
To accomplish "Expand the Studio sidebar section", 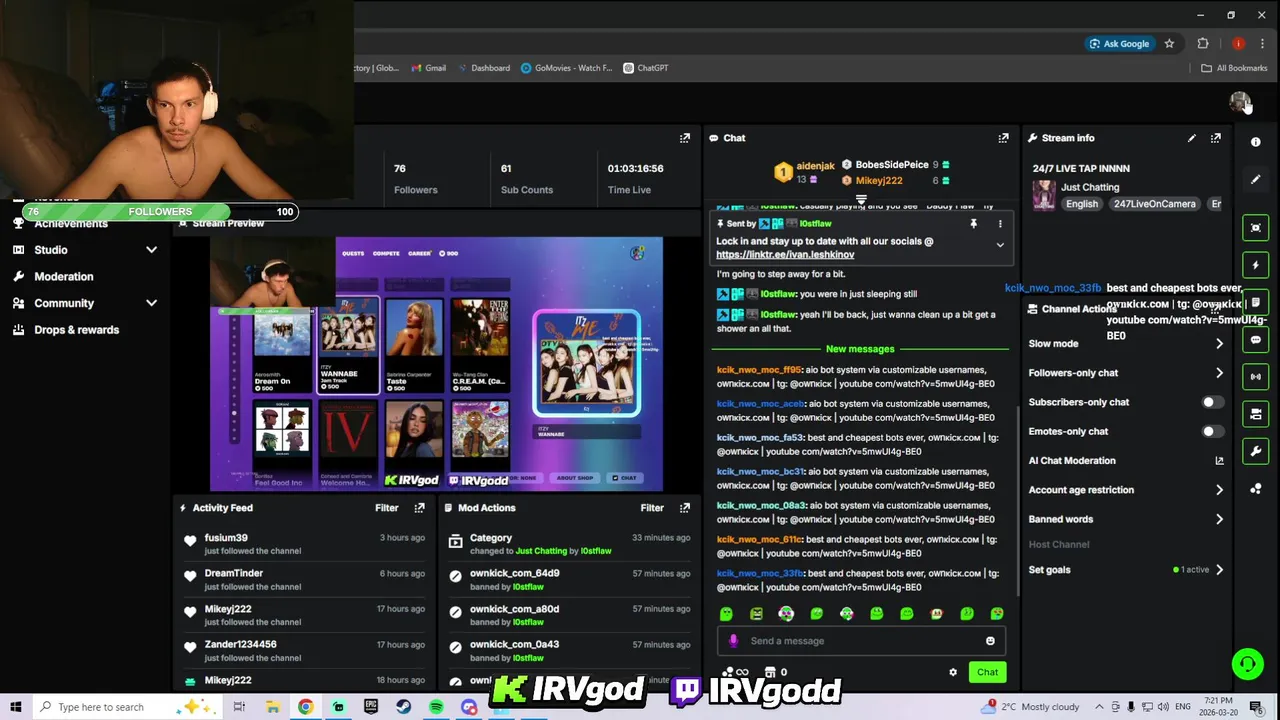I will tap(151, 250).
